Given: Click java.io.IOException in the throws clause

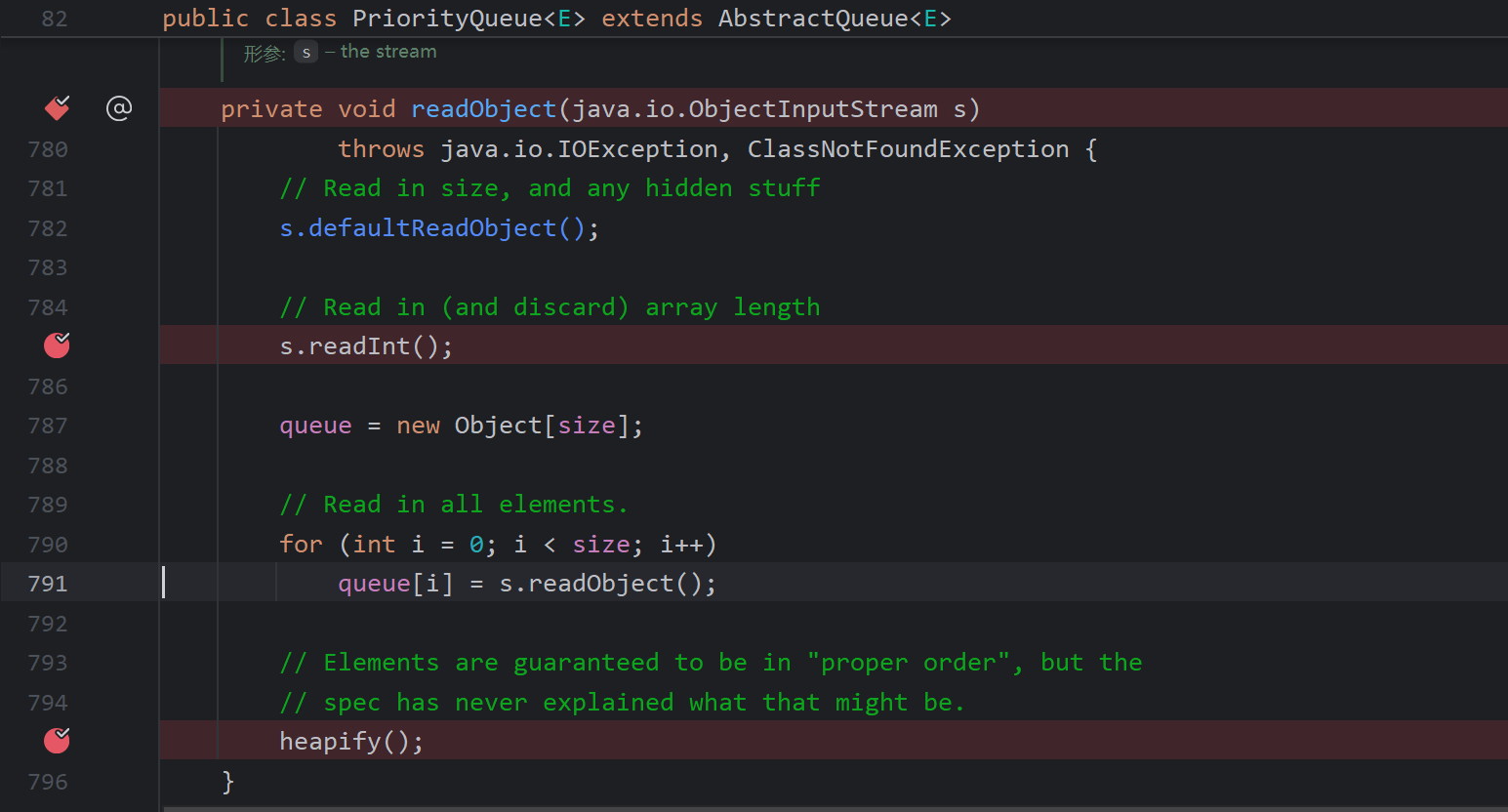Looking at the screenshot, I should pos(580,149).
